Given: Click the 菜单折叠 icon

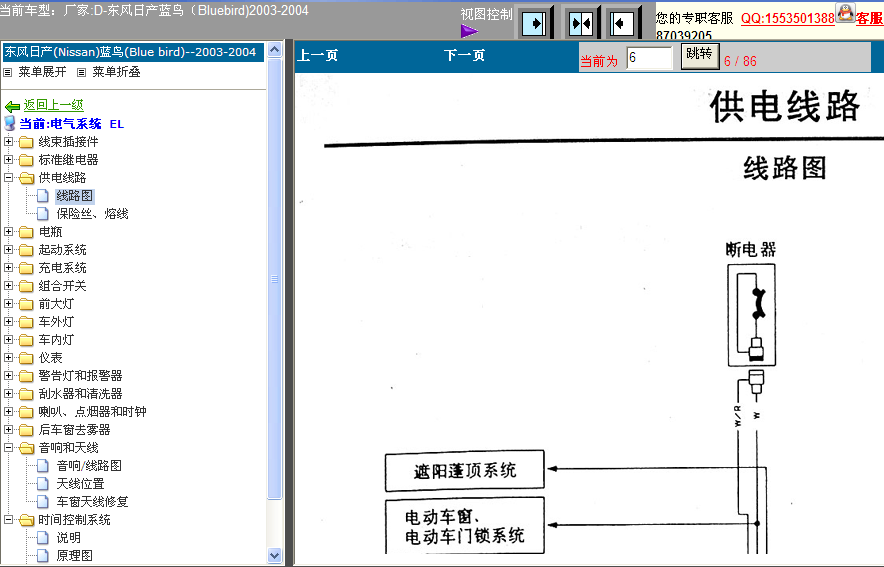Looking at the screenshot, I should pos(82,72).
